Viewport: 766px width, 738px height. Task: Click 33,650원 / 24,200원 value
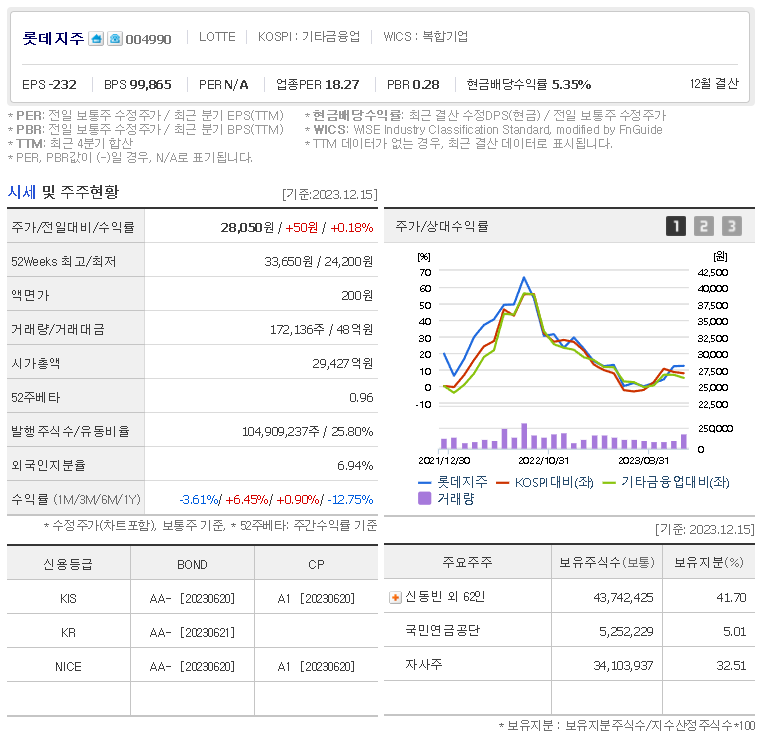click(319, 261)
